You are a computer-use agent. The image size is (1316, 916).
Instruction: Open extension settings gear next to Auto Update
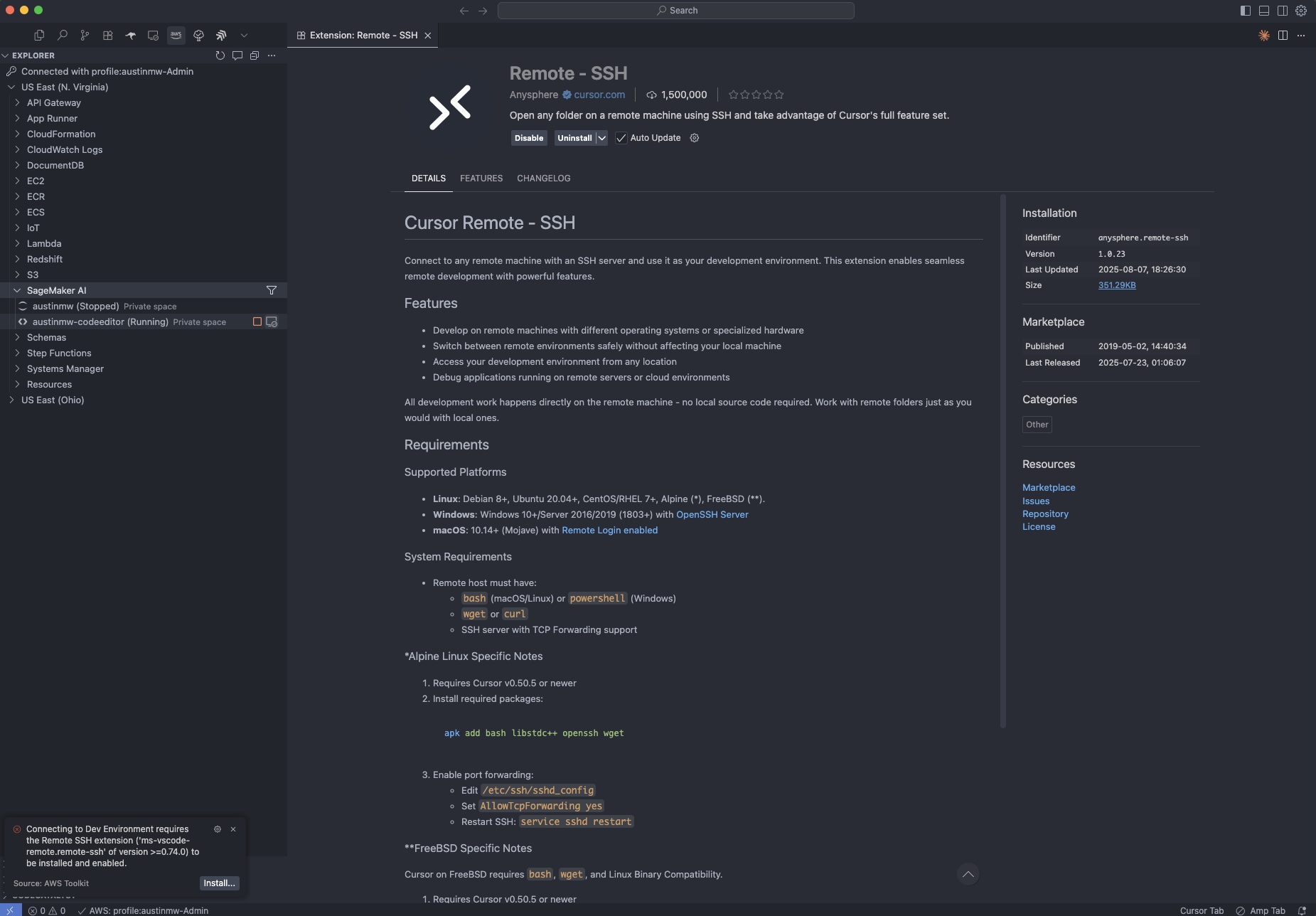pos(695,138)
